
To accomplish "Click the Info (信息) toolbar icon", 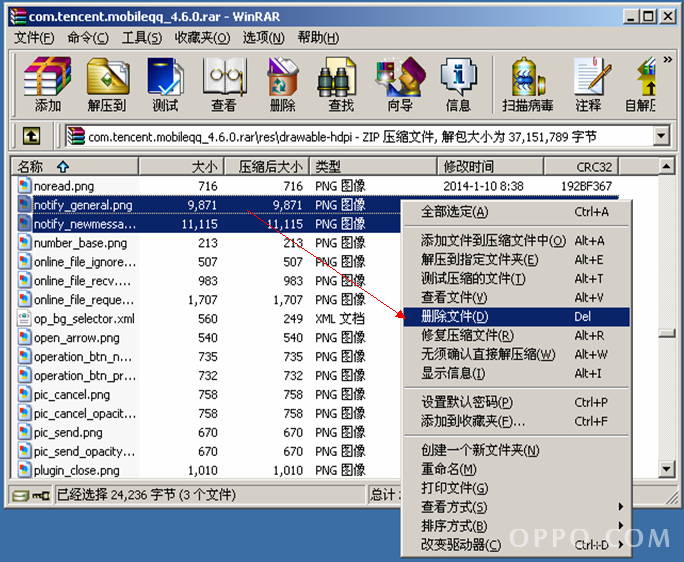I will 458,84.
